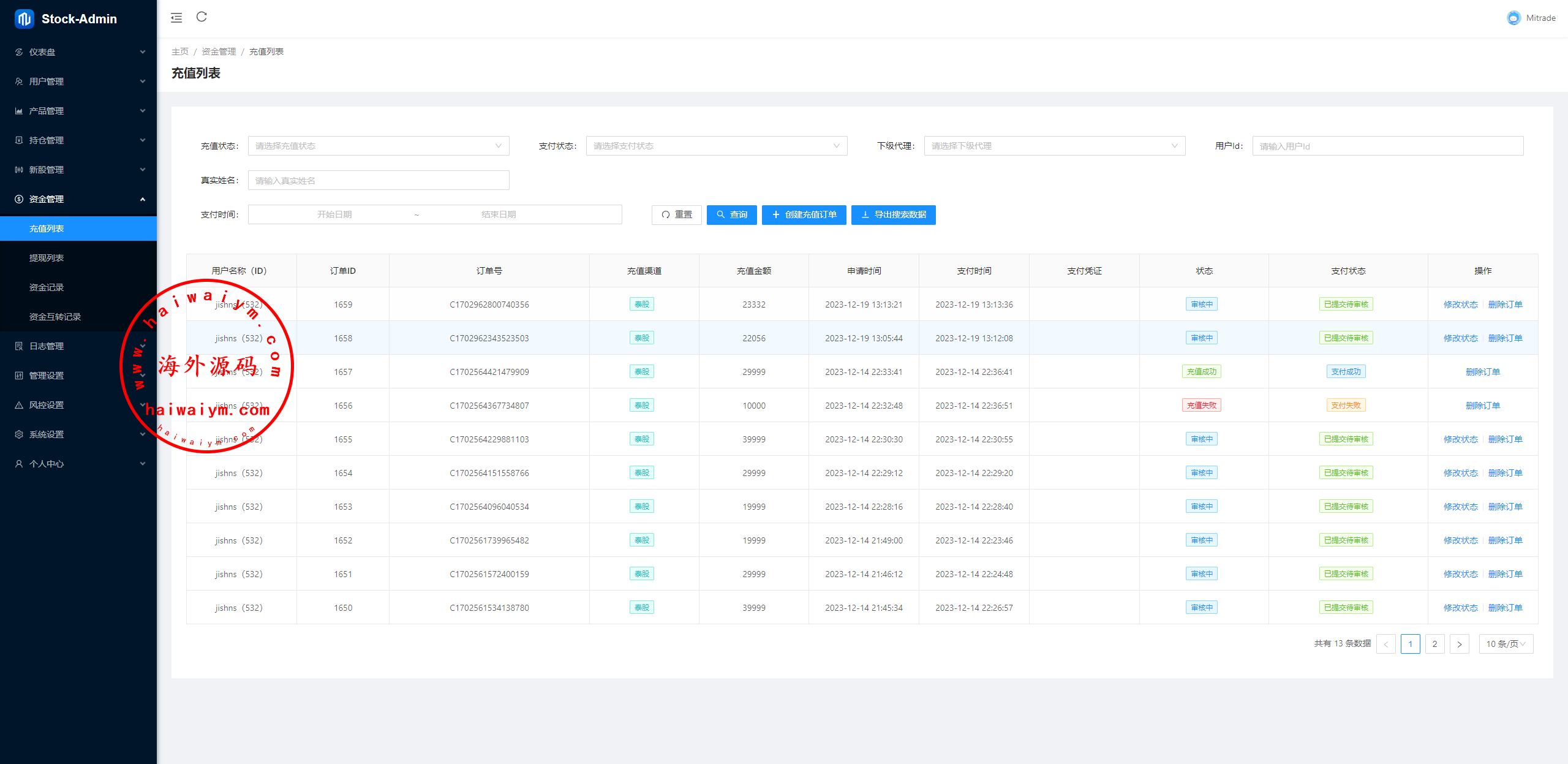Click the 创建充值订单 button
Image resolution: width=1568 pixels, height=764 pixels.
pos(804,214)
